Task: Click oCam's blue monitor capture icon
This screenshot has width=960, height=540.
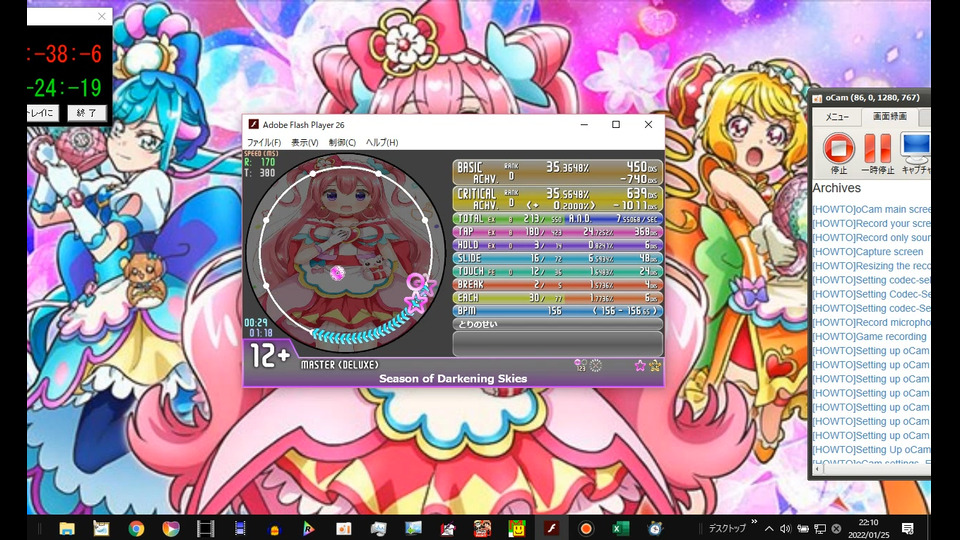Action: tap(915, 149)
